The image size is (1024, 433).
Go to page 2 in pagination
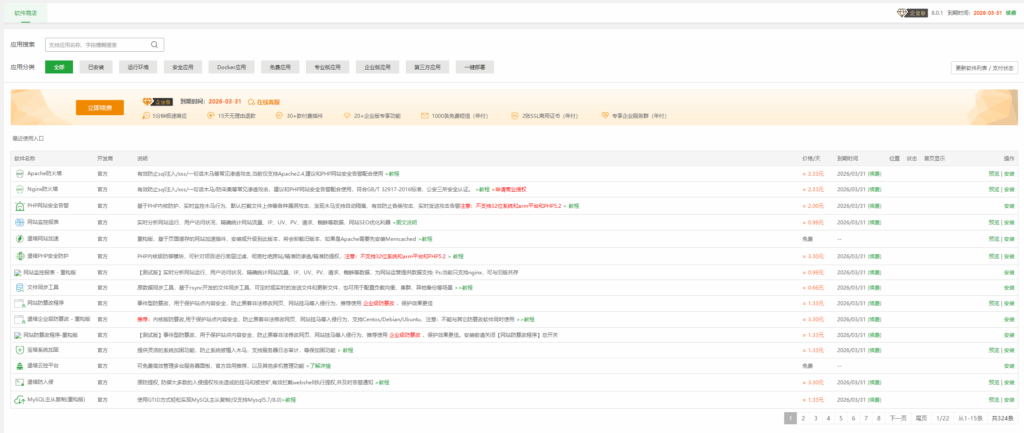[804, 418]
